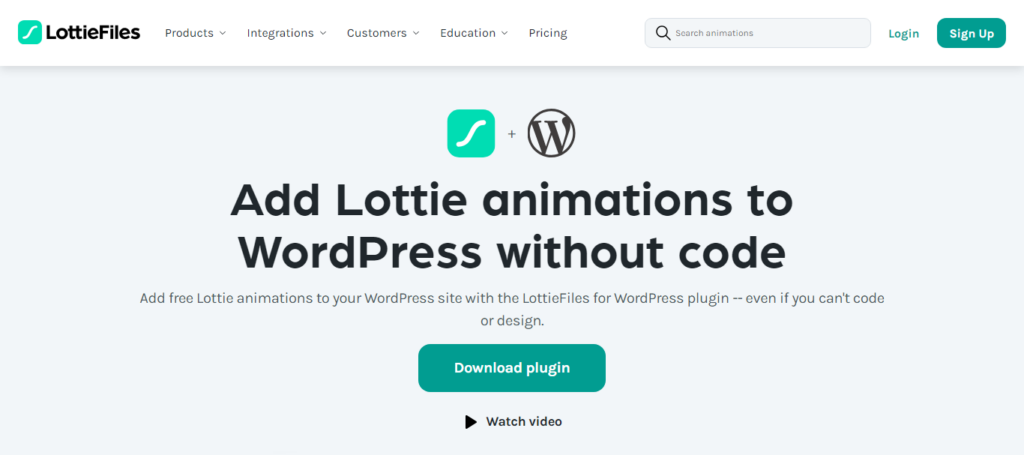Click the magnifying glass search icon
Viewport: 1024px width, 455px height.
click(662, 33)
